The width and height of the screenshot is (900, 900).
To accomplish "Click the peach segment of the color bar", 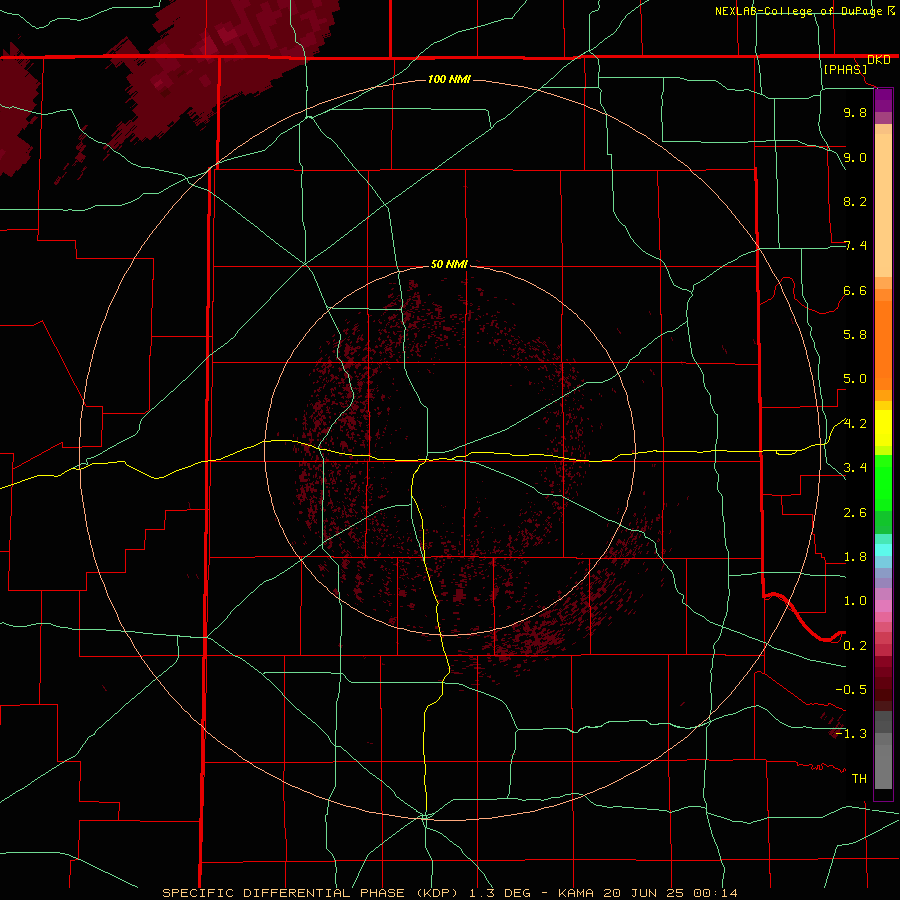I will tap(883, 201).
